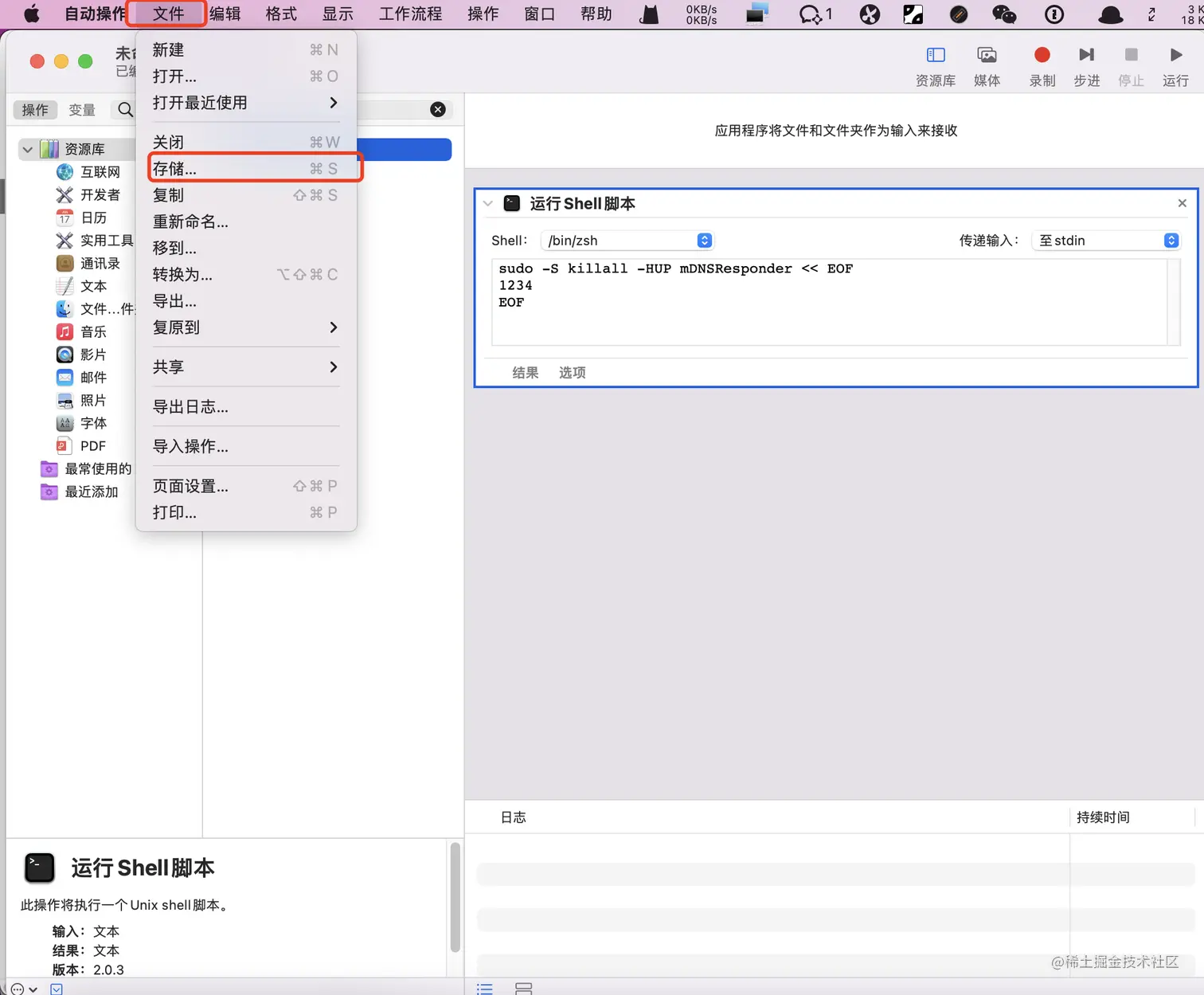
Task: Click the 步进 step button
Action: (x=1087, y=66)
